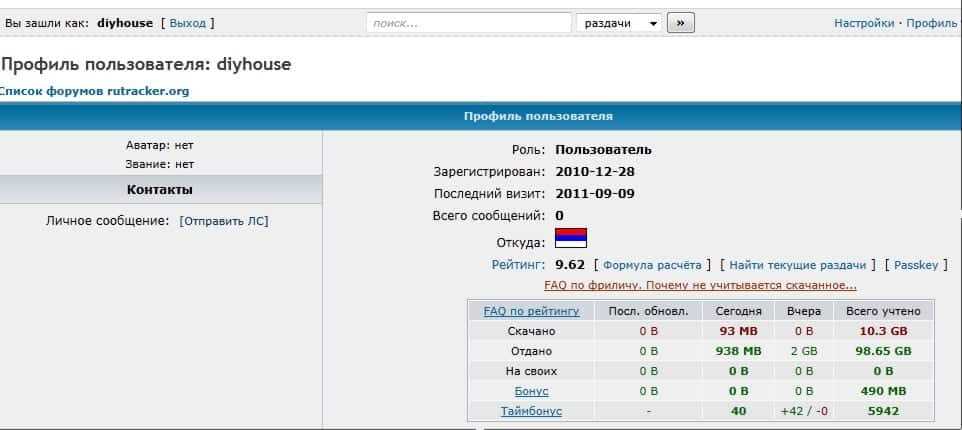962x430 pixels.
Task: Click the page title Профиль пользователя: diyhouse
Action: coord(146,64)
